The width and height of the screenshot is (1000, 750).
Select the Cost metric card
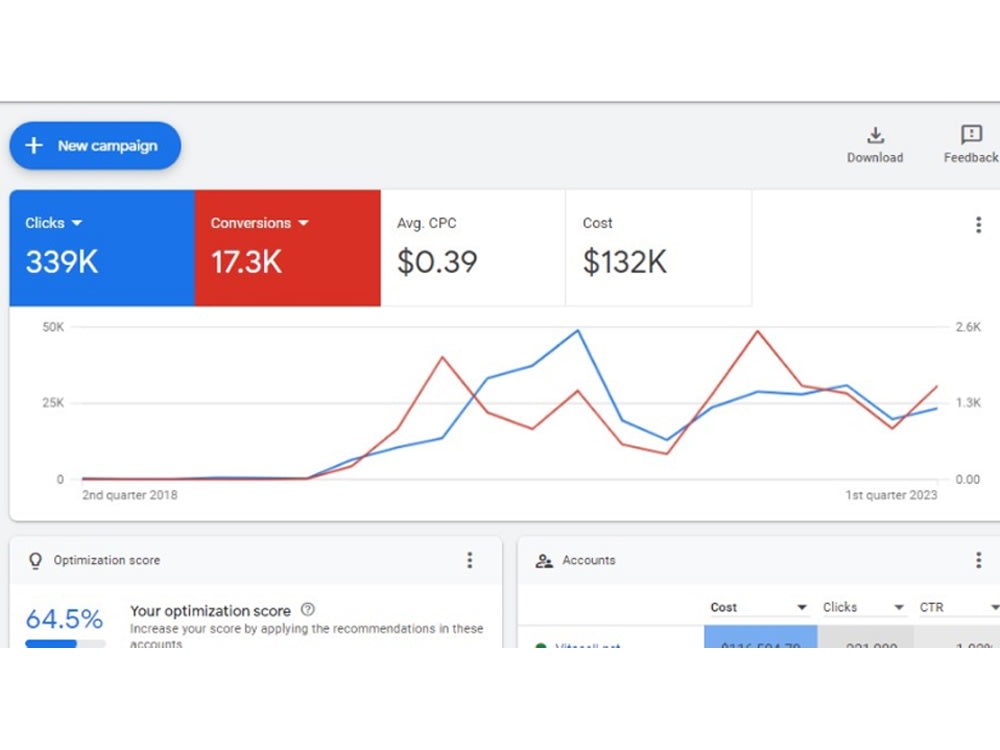(658, 248)
